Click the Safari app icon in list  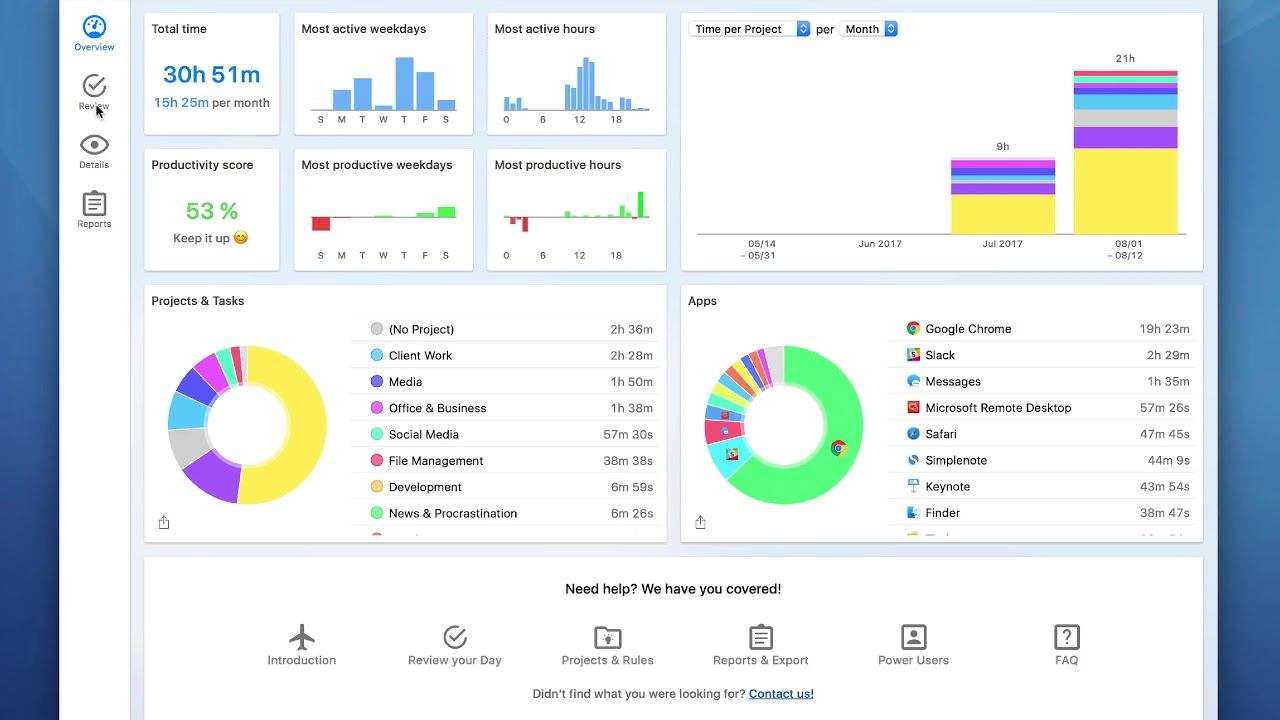913,434
